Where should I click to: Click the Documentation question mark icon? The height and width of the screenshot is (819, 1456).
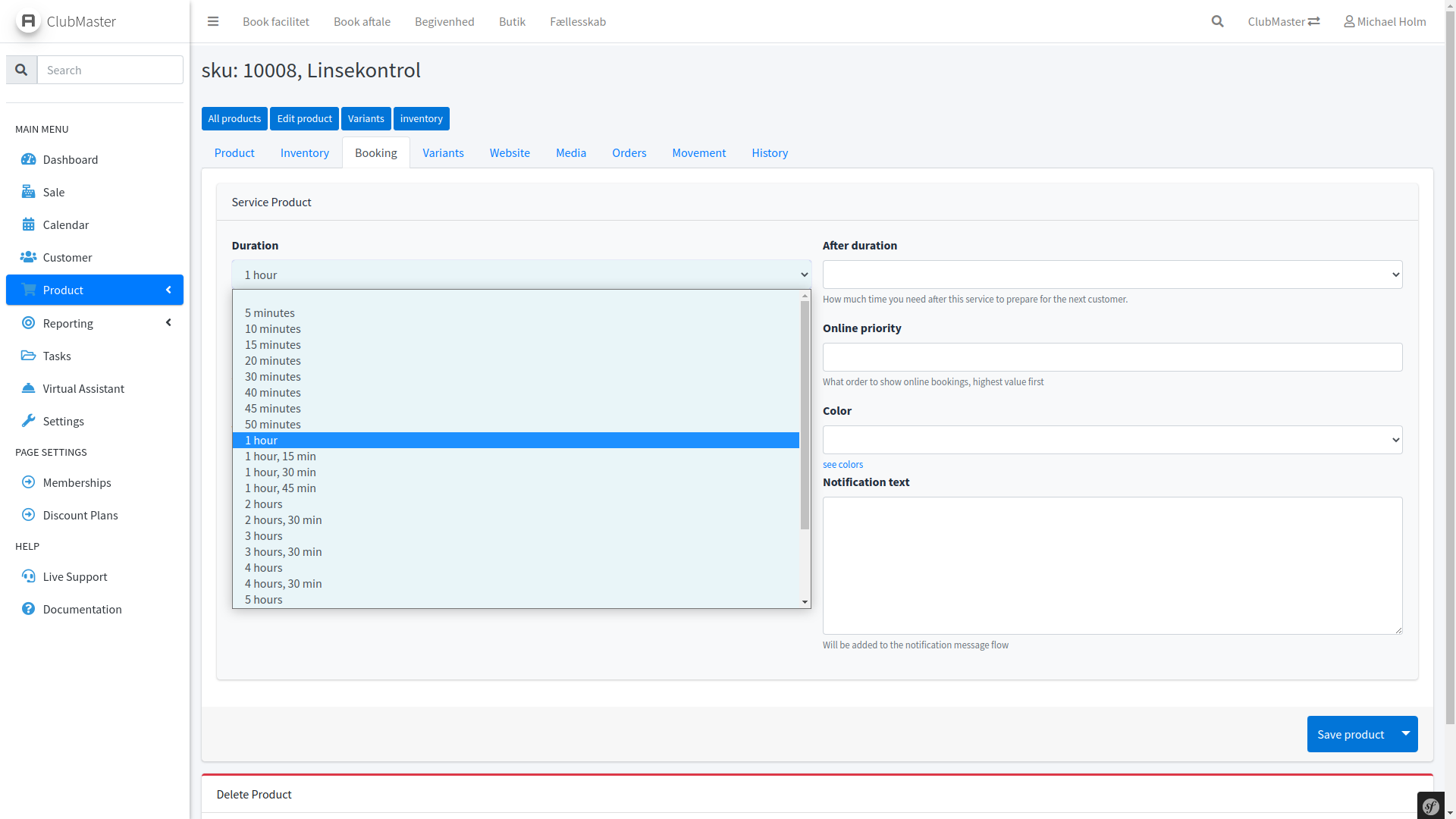[x=28, y=609]
